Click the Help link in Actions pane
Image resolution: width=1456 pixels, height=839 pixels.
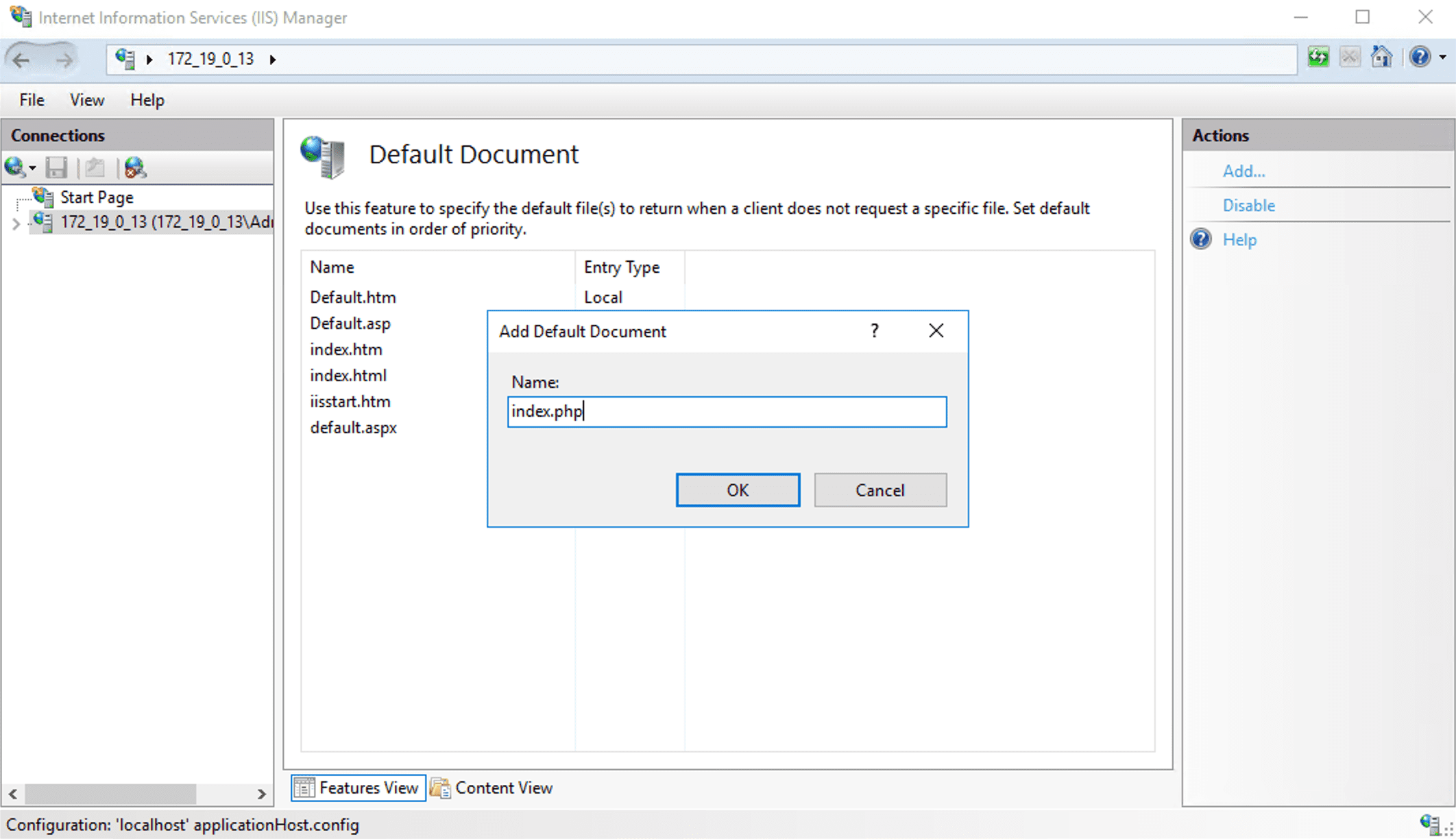[1239, 240]
